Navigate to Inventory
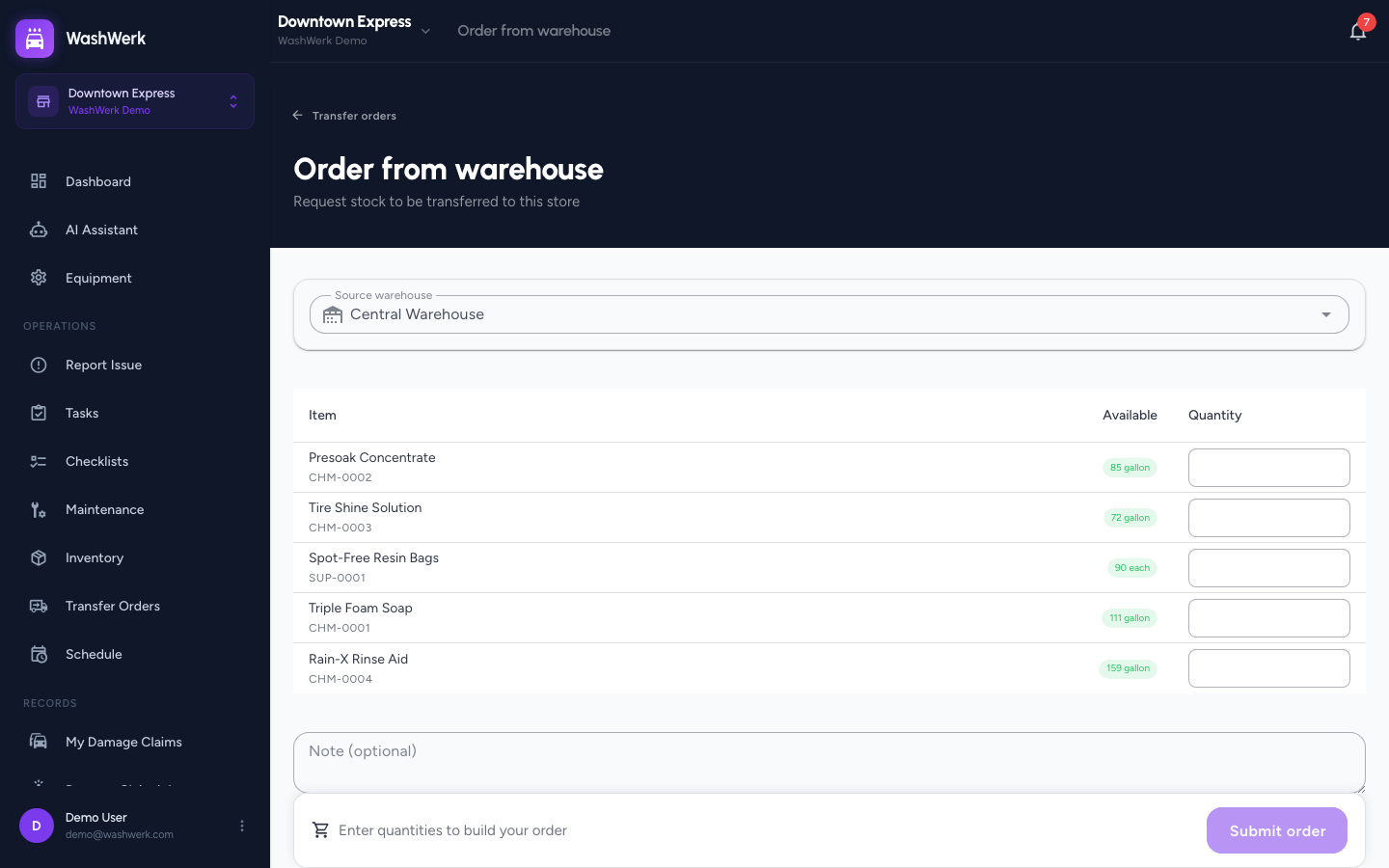 pyautogui.click(x=135, y=557)
